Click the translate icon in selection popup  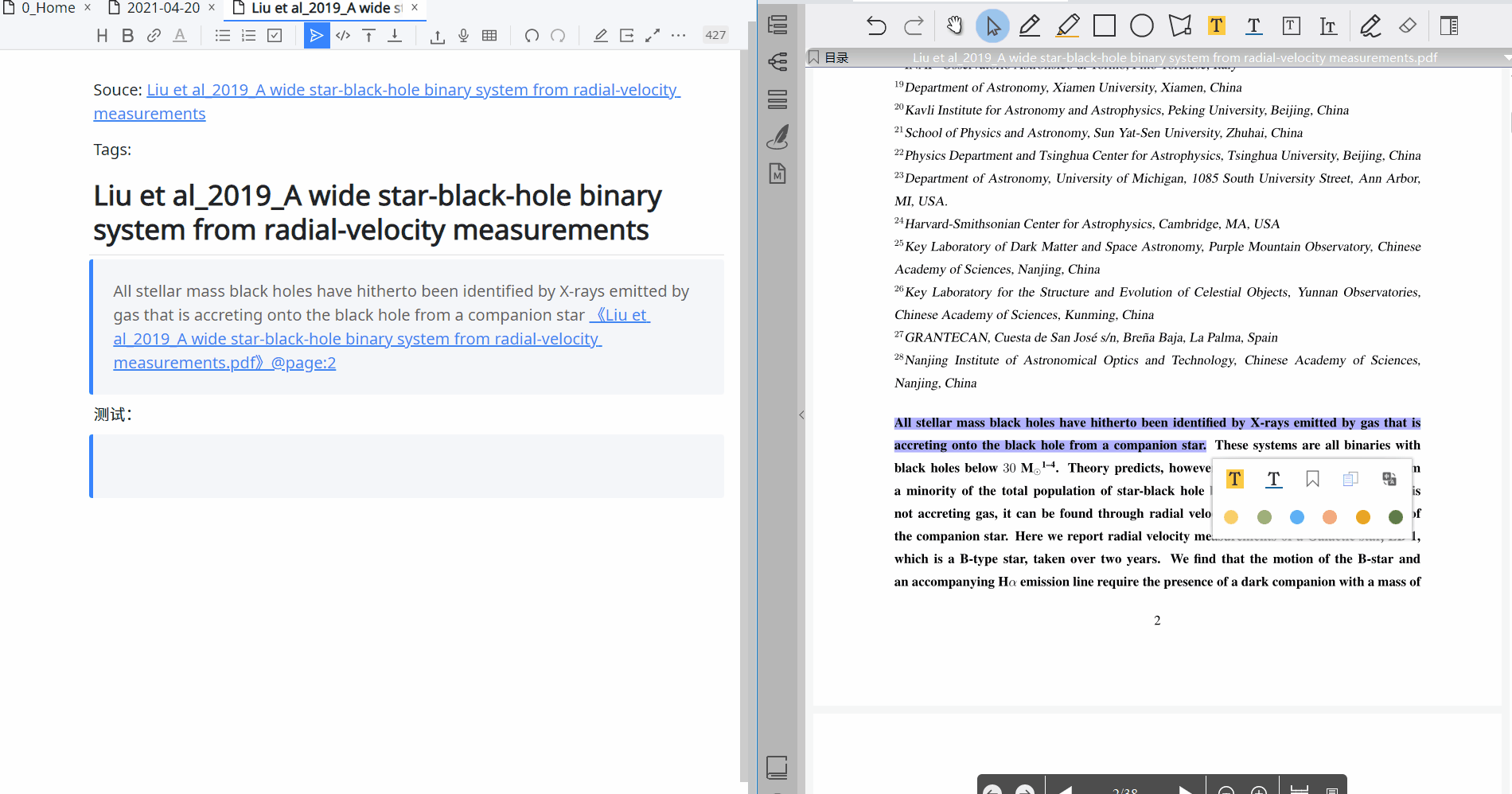tap(1389, 479)
